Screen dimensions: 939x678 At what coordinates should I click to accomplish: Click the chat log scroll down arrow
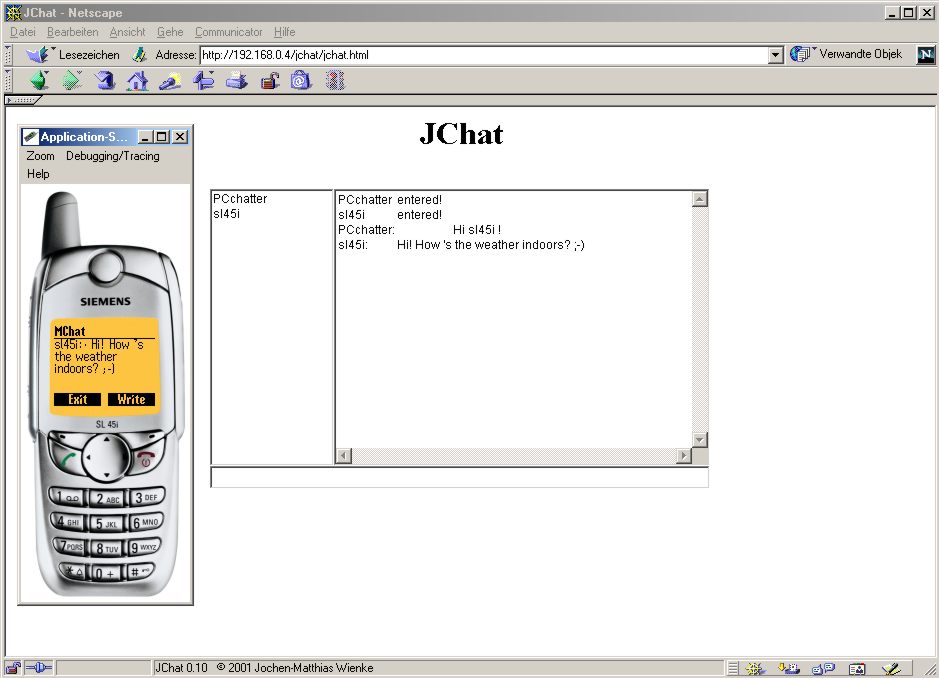[x=700, y=440]
